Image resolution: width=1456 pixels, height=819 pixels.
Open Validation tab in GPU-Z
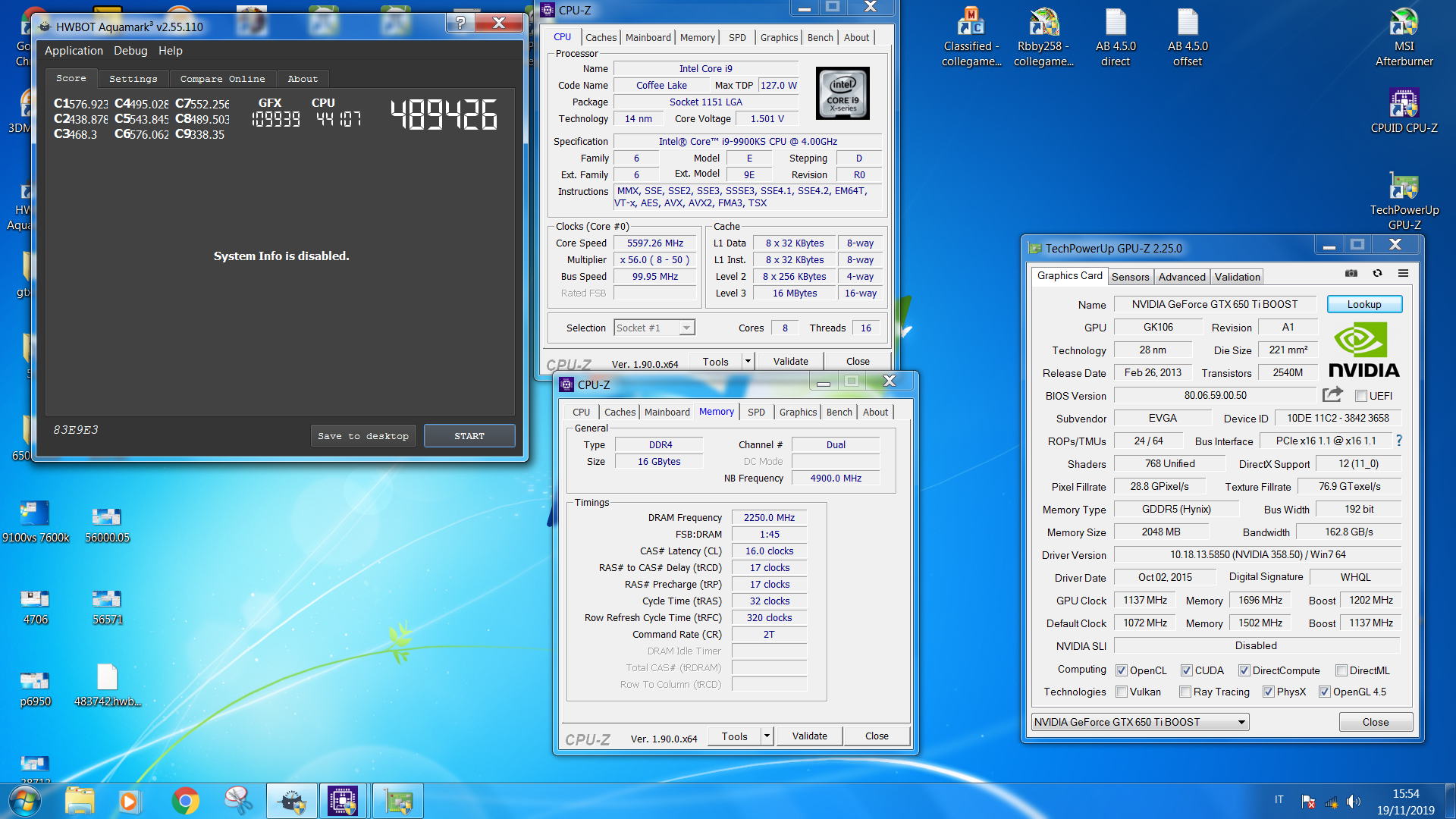[x=1237, y=277]
